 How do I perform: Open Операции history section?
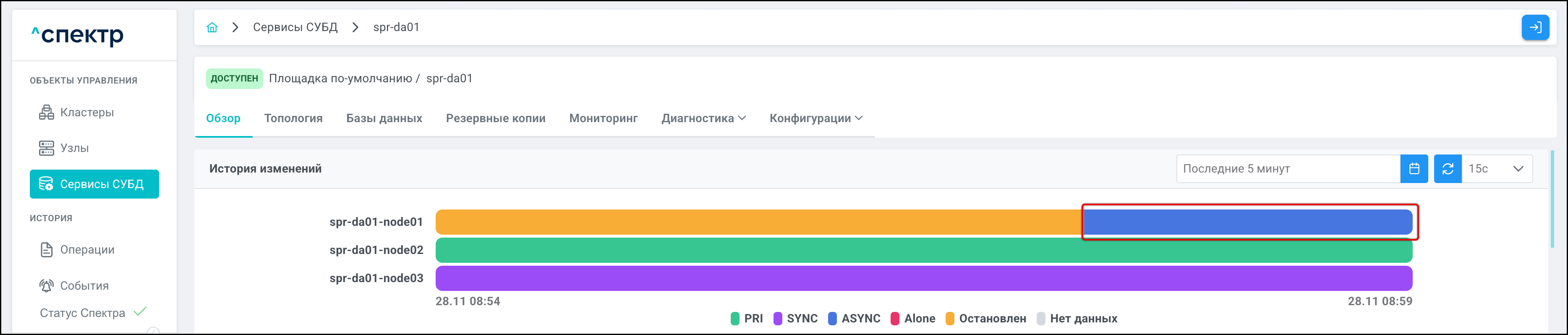click(86, 250)
